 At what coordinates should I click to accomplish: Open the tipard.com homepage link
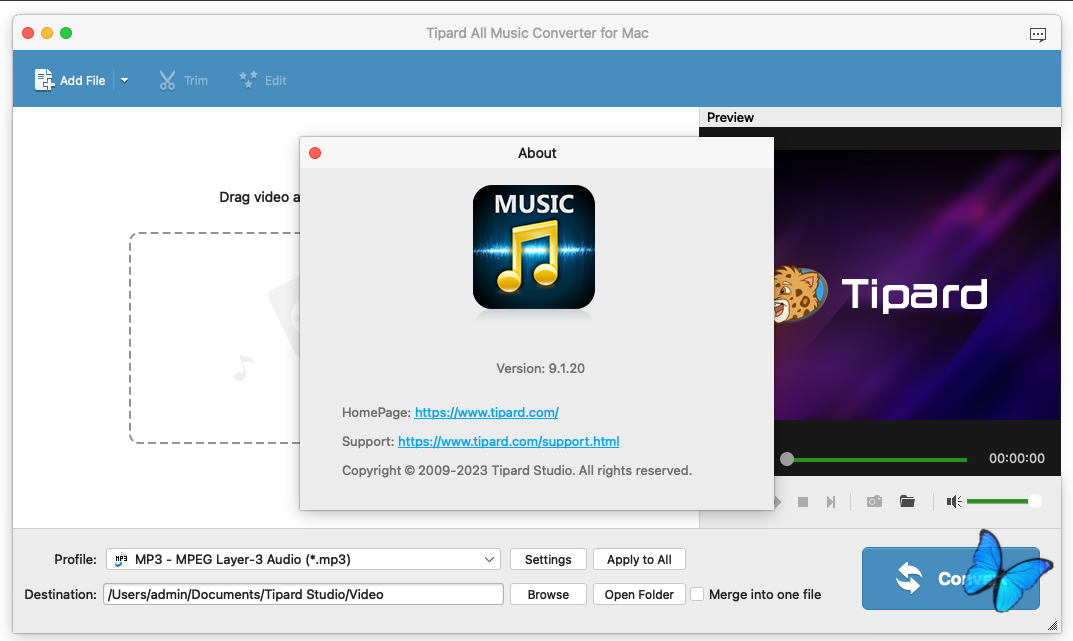click(487, 413)
